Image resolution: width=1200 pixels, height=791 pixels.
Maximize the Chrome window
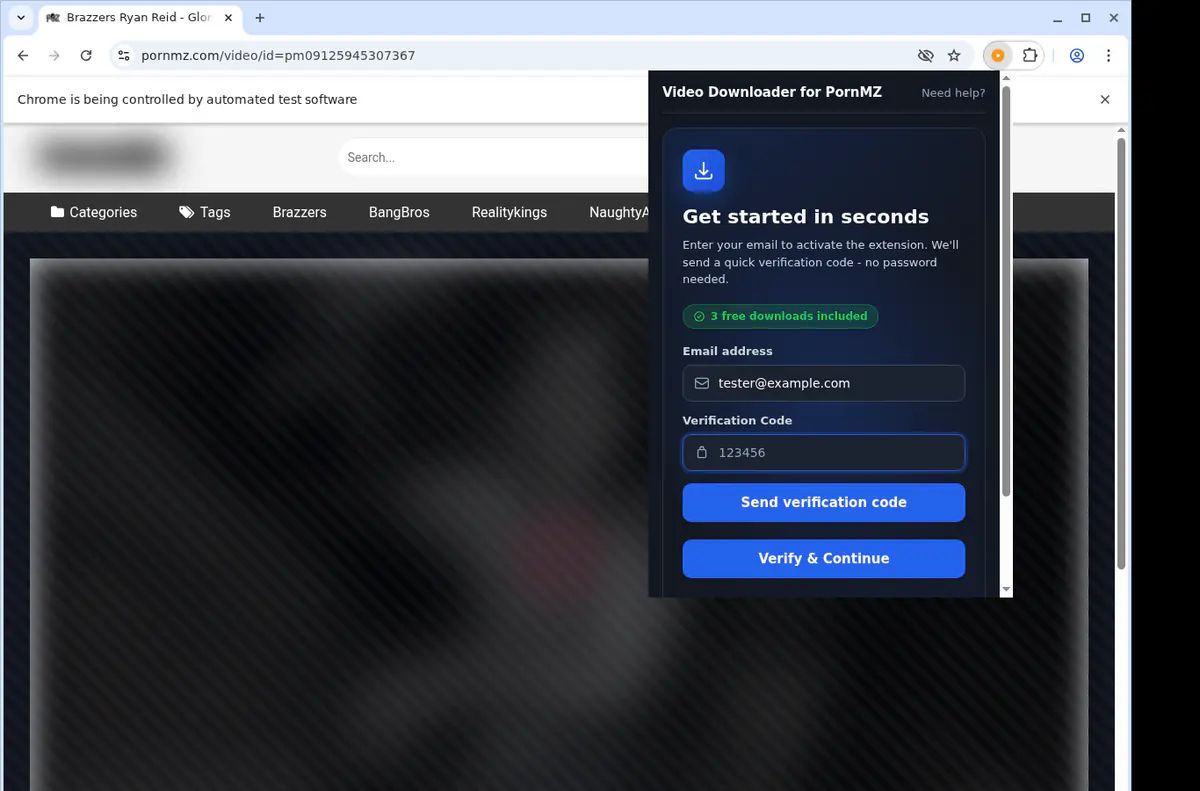tap(1086, 18)
